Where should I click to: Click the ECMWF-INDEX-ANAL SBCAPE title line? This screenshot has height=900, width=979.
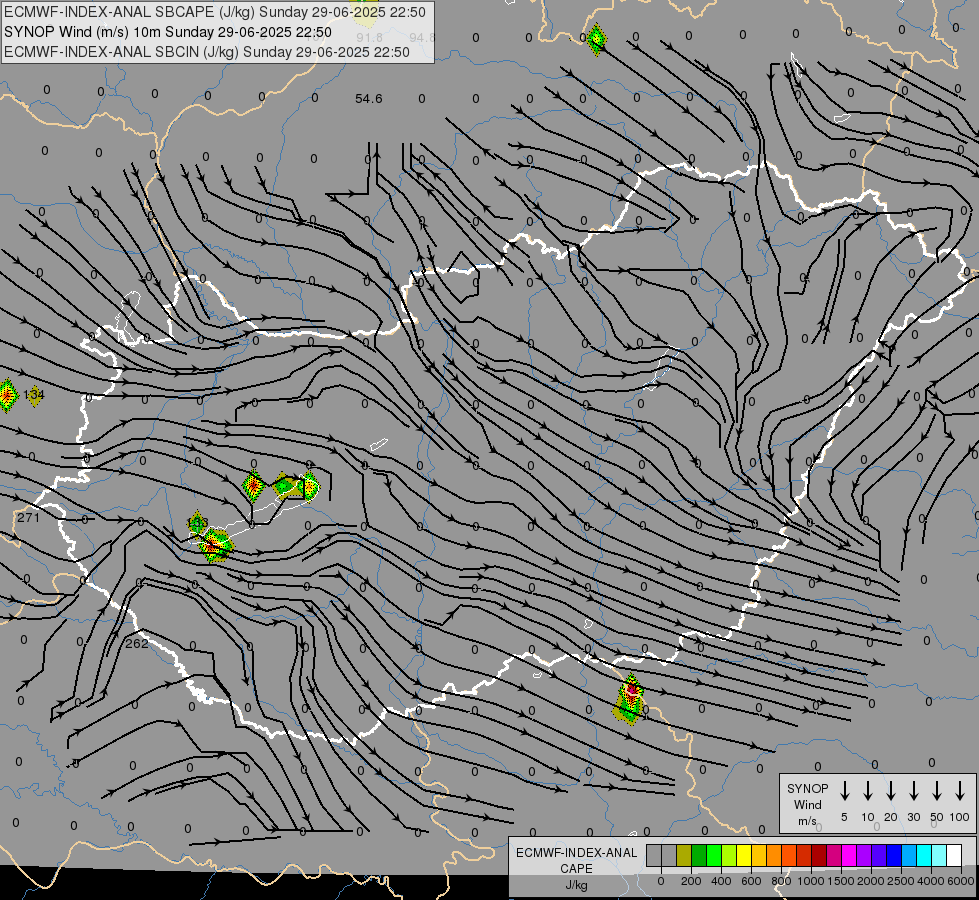(215, 12)
